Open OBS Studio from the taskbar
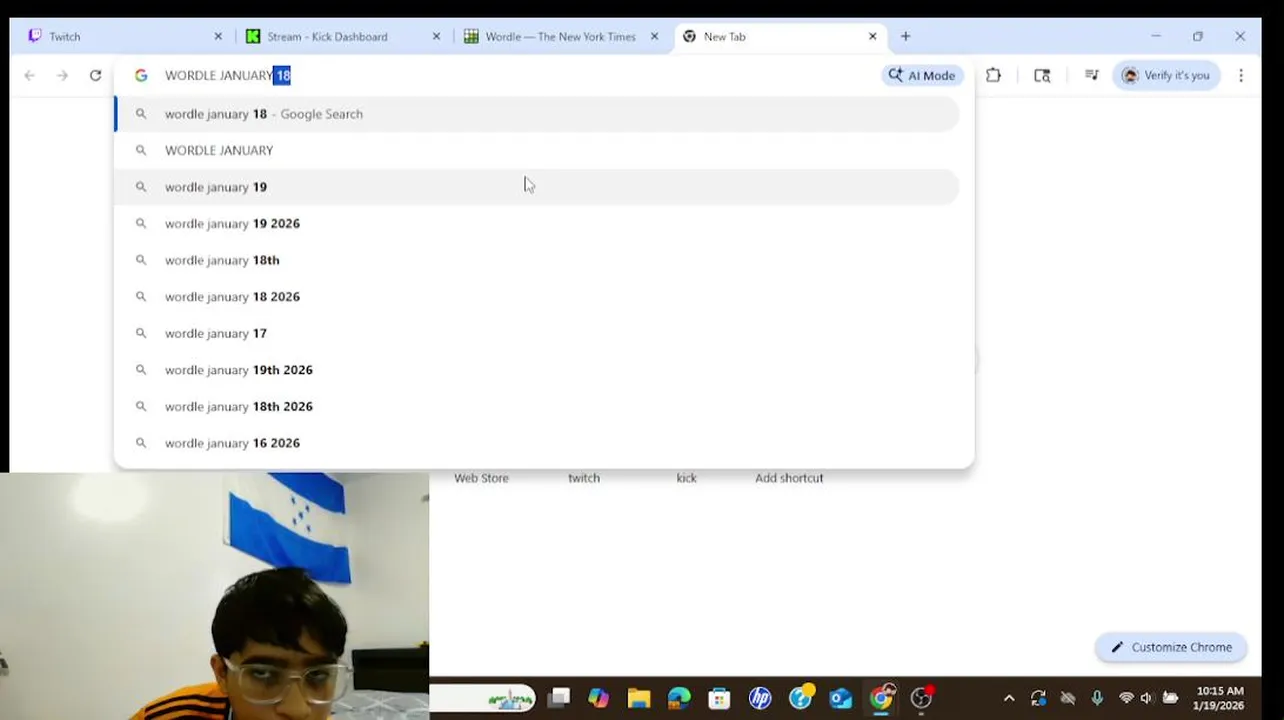The width and height of the screenshot is (1284, 720). point(921,697)
